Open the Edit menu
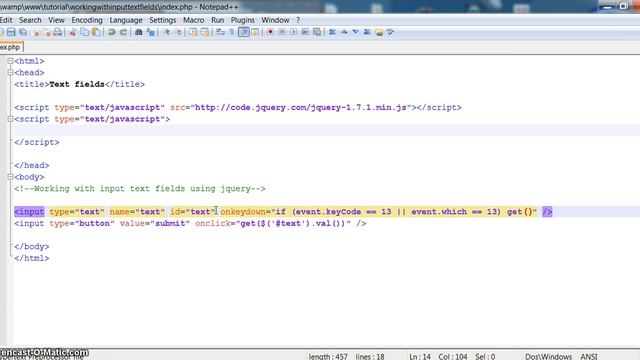640x360 pixels. point(6,20)
